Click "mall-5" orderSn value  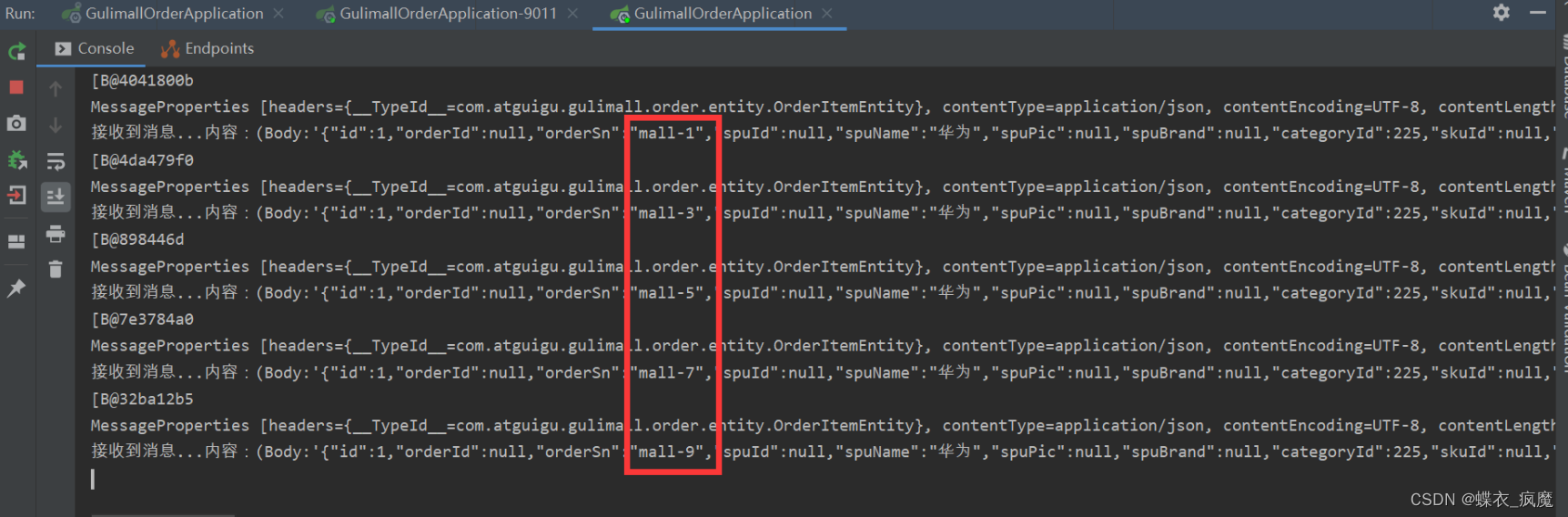click(667, 293)
